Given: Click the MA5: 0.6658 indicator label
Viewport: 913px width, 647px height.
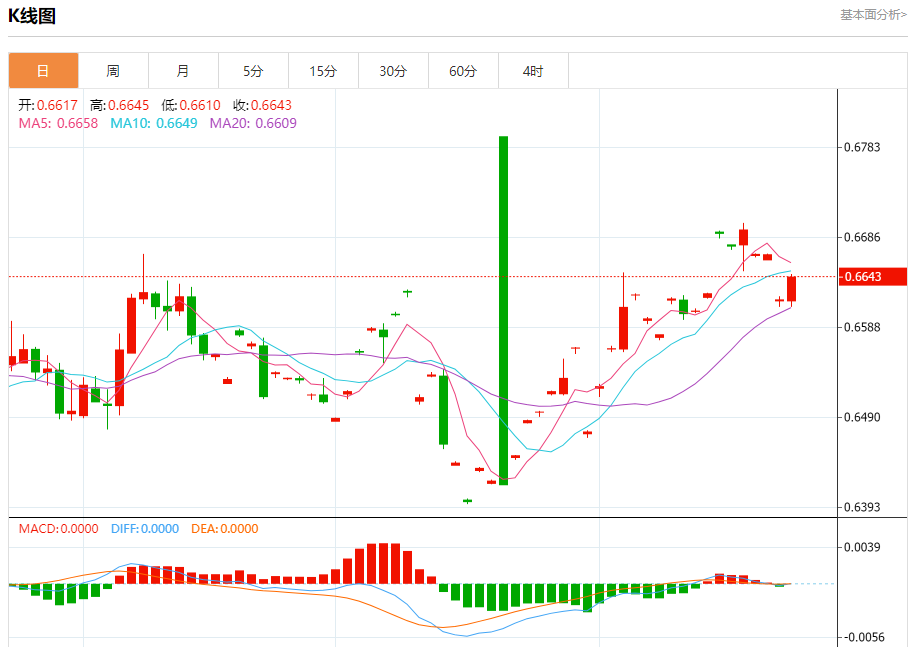Looking at the screenshot, I should point(58,123).
